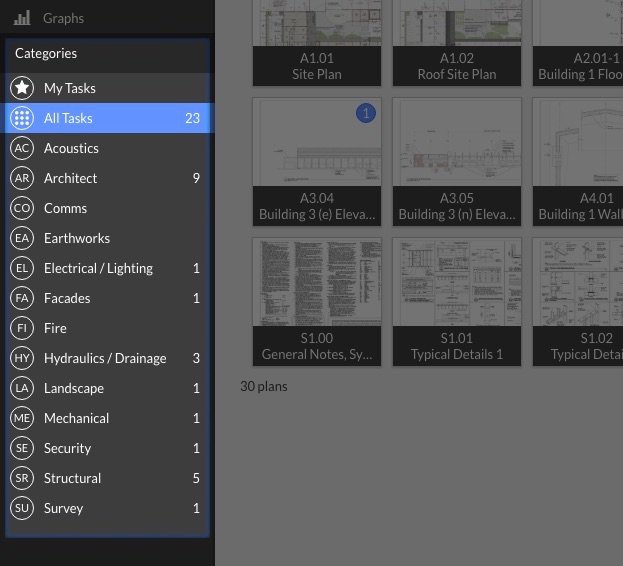Select the Landscape category
This screenshot has height=566, width=623.
pos(74,388)
